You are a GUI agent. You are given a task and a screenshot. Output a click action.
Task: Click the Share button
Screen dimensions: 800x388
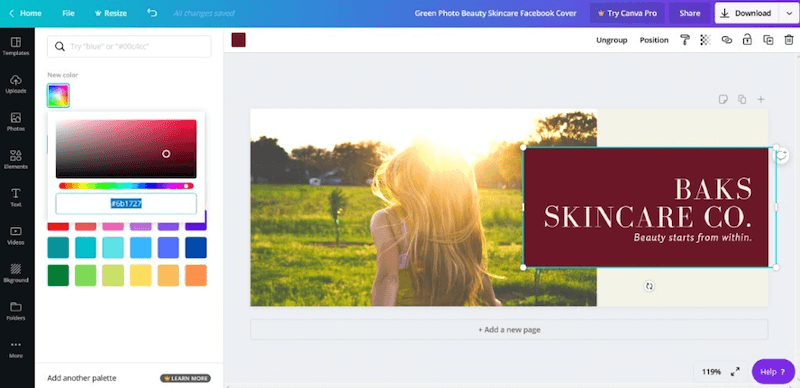click(x=690, y=13)
